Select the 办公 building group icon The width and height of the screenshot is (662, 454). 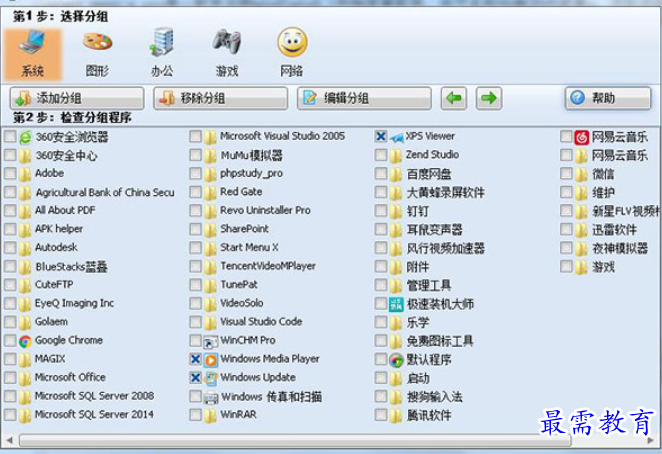162,42
